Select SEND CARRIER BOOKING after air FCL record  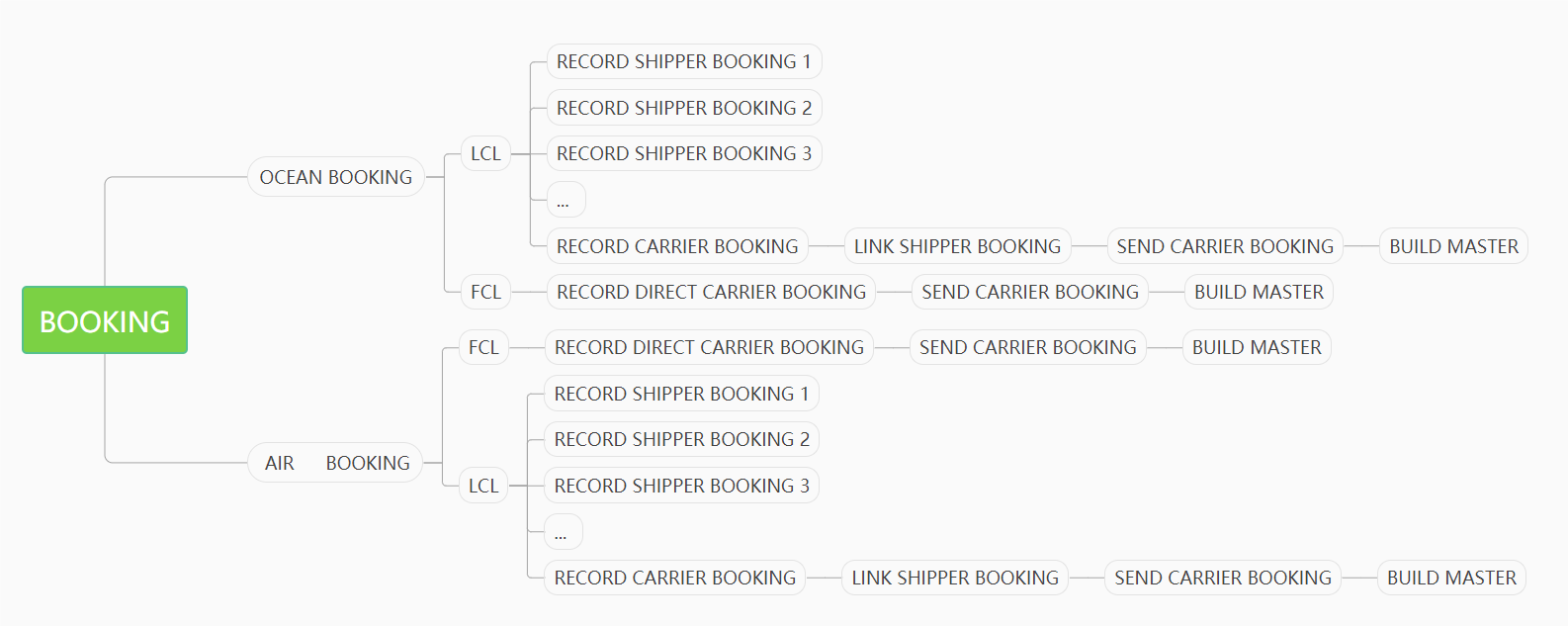1028,347
